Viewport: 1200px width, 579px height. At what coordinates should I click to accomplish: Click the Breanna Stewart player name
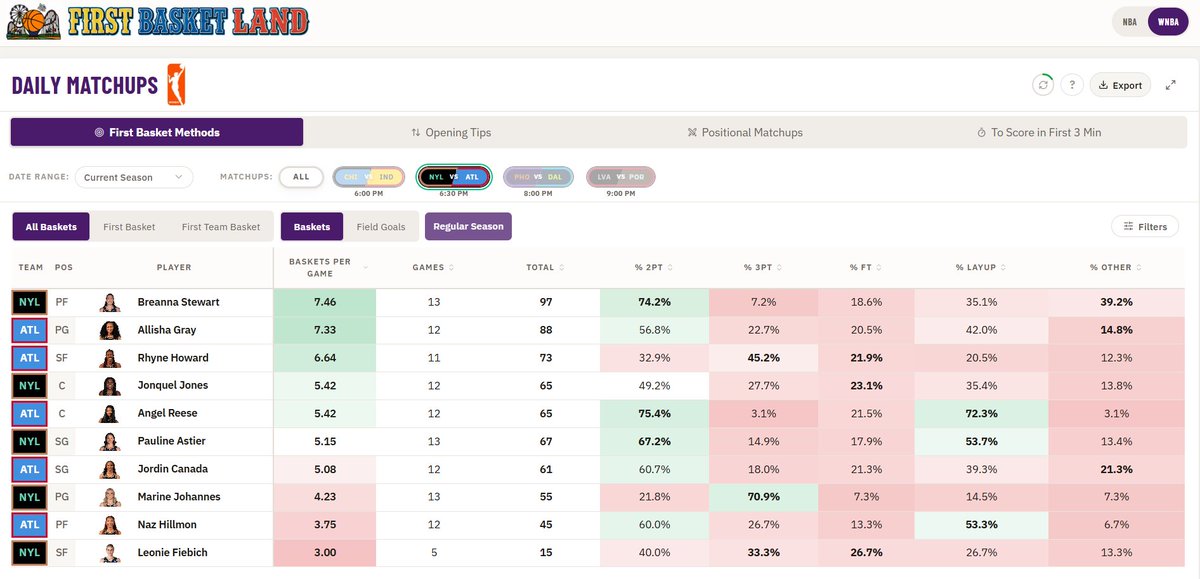click(179, 302)
